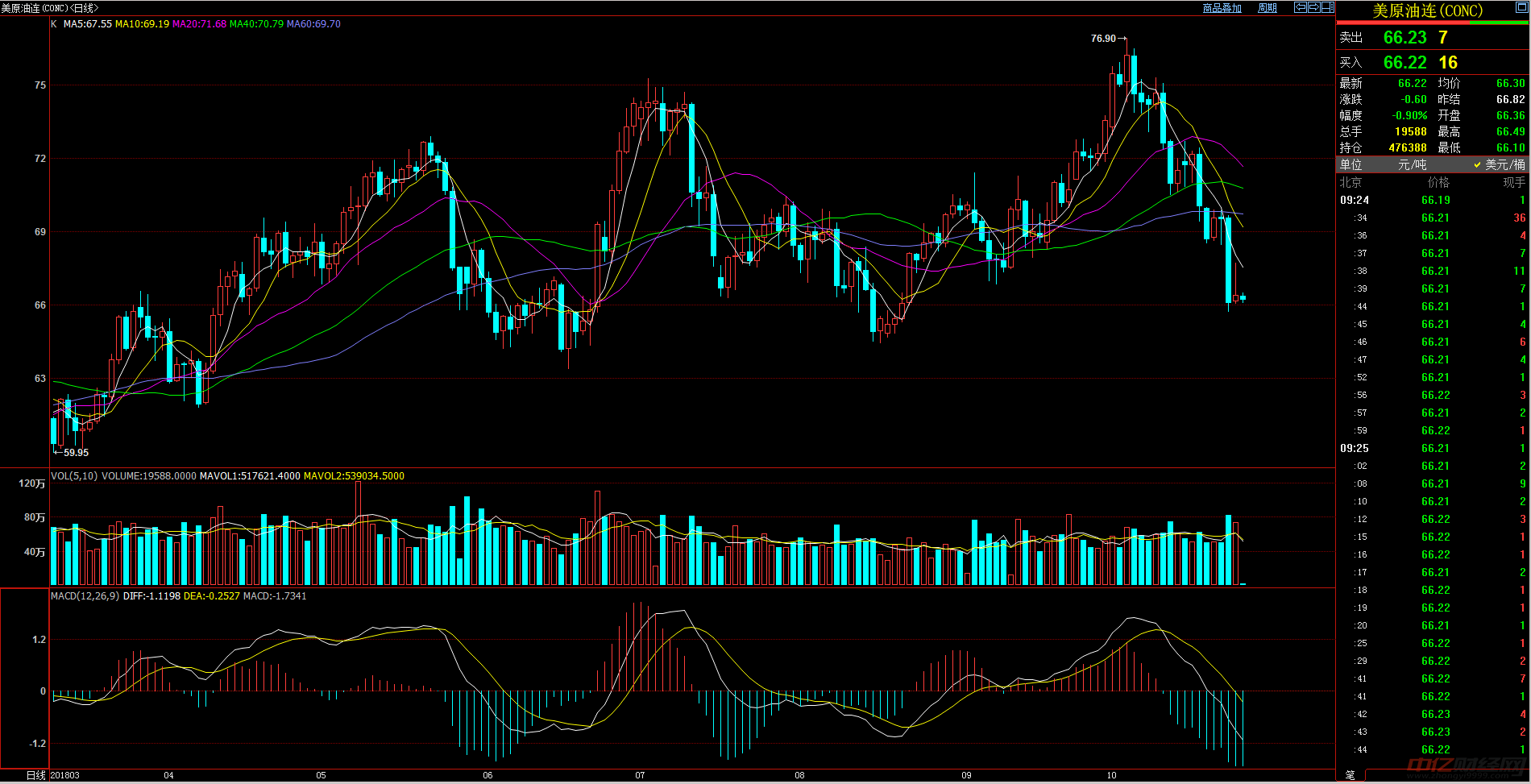This screenshot has width=1531, height=784.
Task: Select the 元/吨 unit option
Action: [1412, 164]
